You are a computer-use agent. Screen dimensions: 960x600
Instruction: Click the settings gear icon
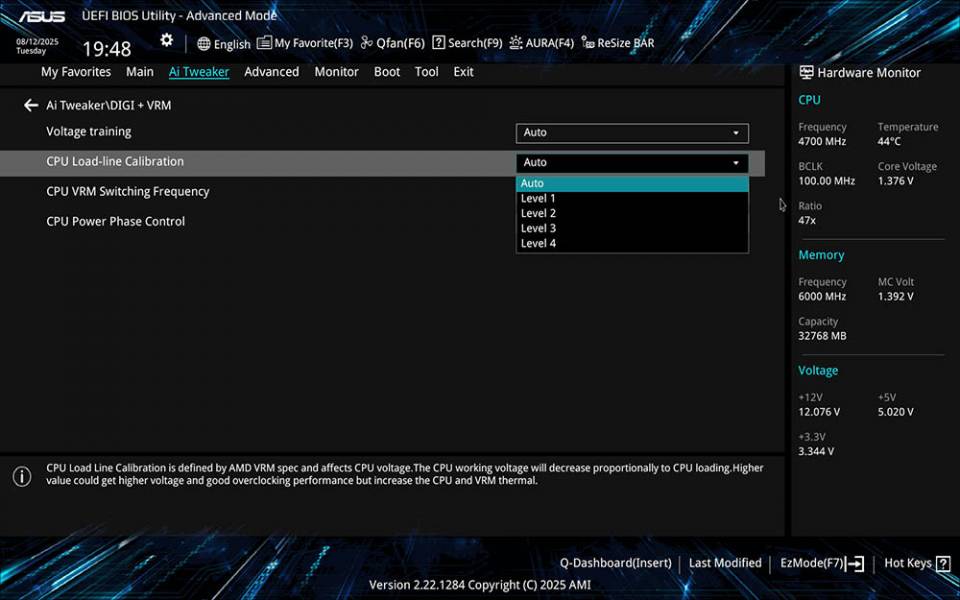(x=166, y=39)
